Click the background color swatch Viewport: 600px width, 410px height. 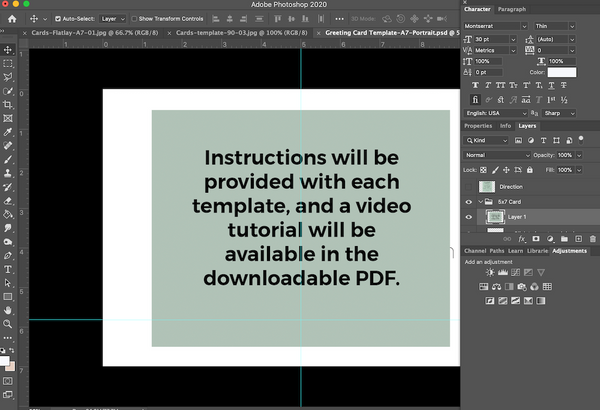pos(11,367)
